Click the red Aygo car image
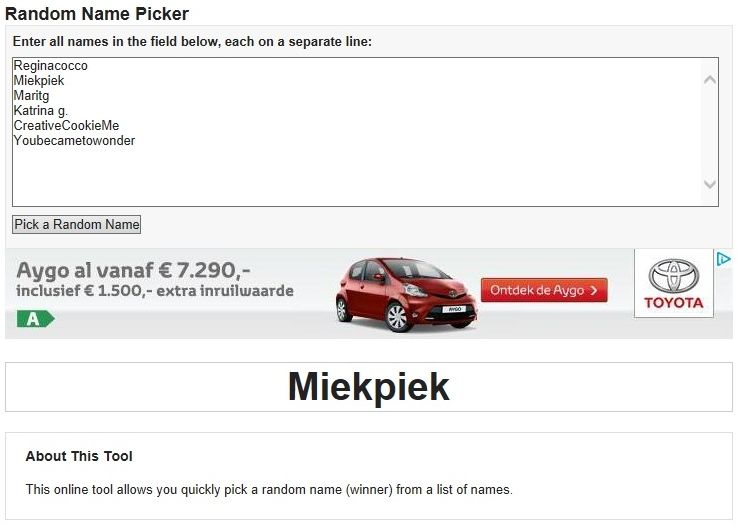Viewport: 738px width, 526px height. 406,295
